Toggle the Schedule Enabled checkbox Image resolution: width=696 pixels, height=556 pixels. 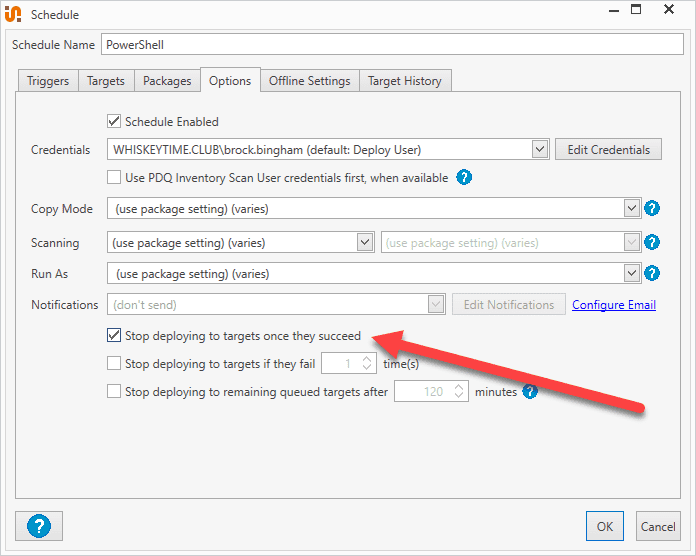[x=114, y=121]
